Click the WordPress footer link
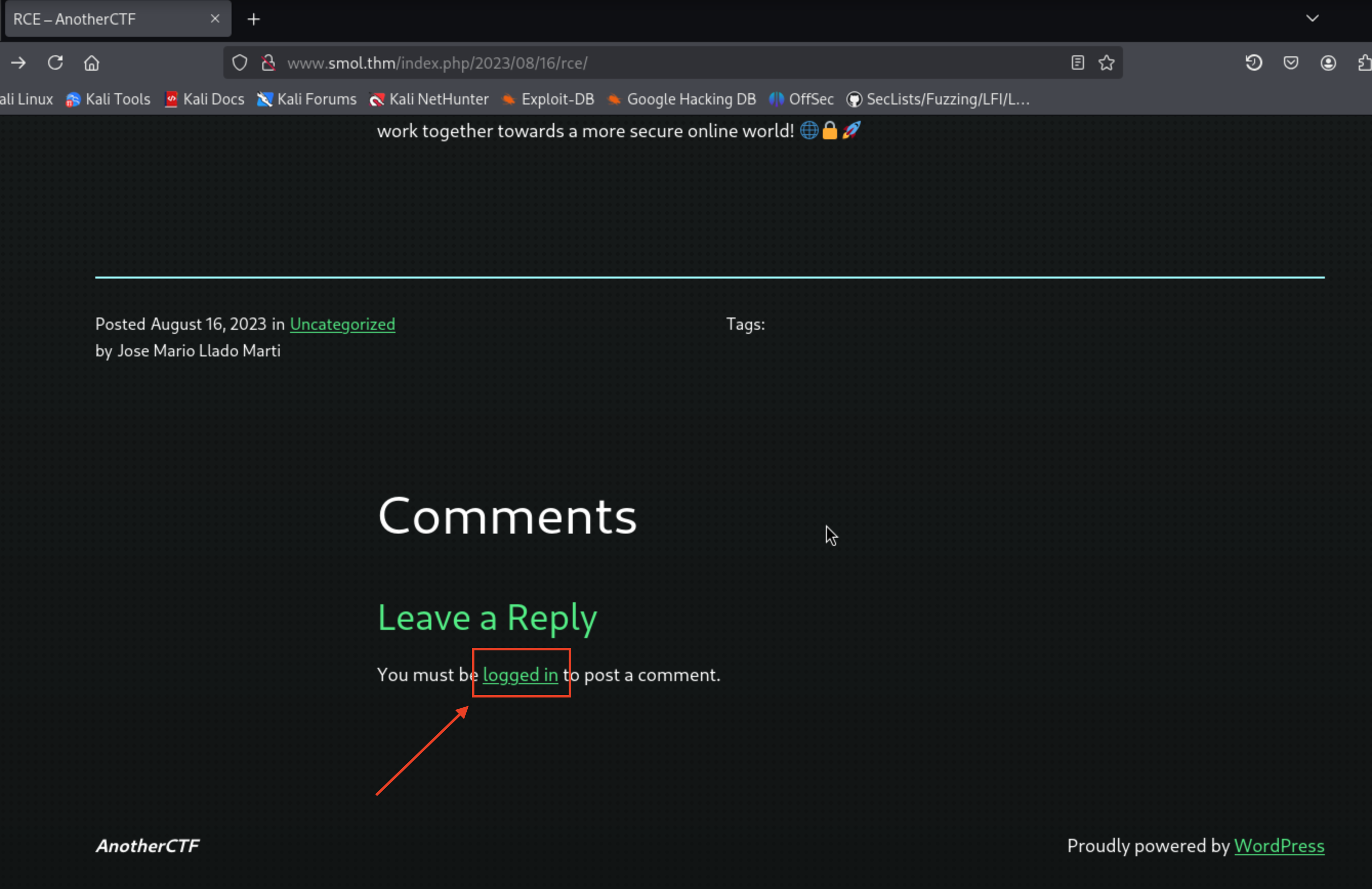 (x=1279, y=846)
